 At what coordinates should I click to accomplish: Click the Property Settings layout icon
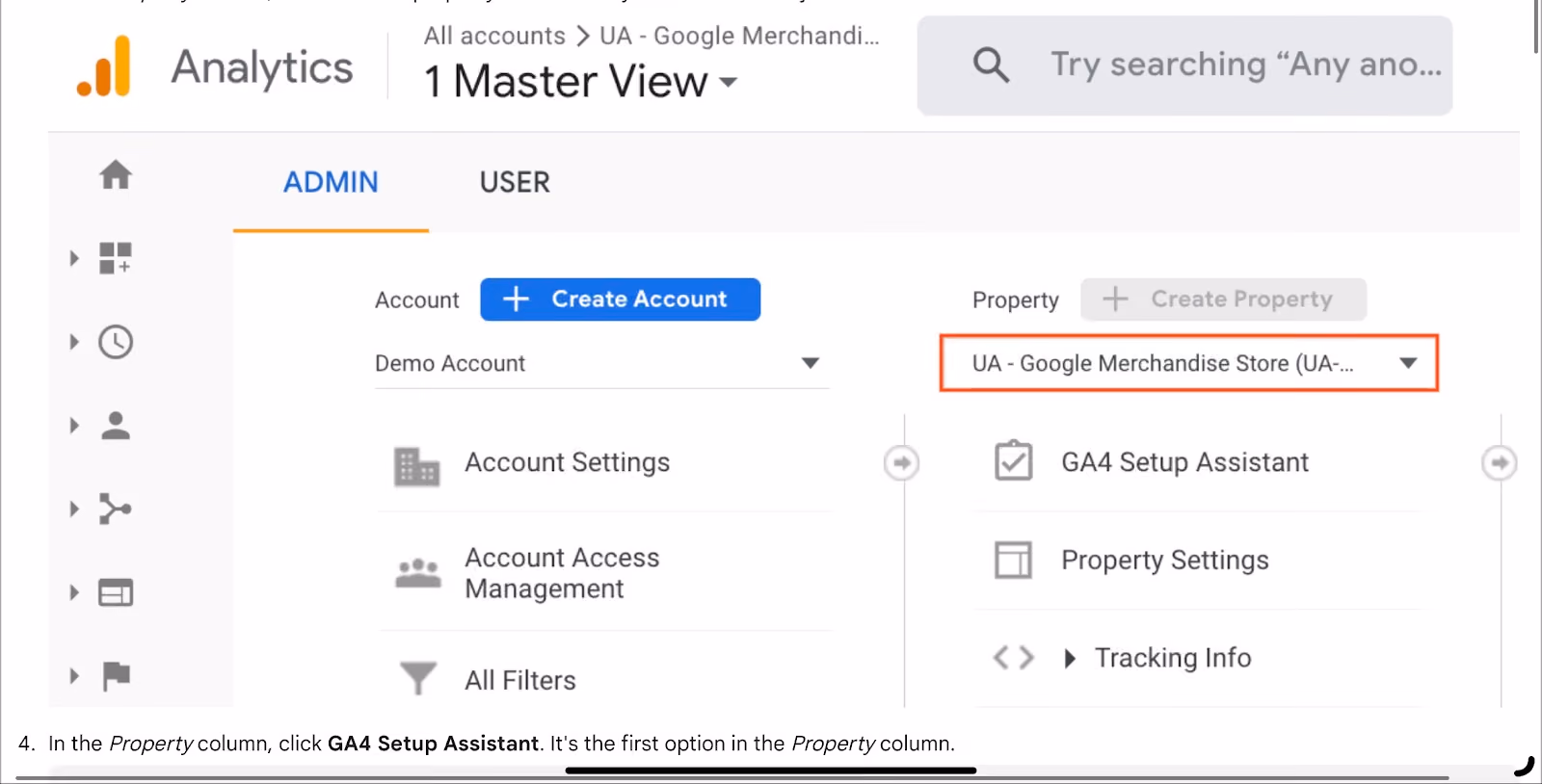pos(1013,560)
